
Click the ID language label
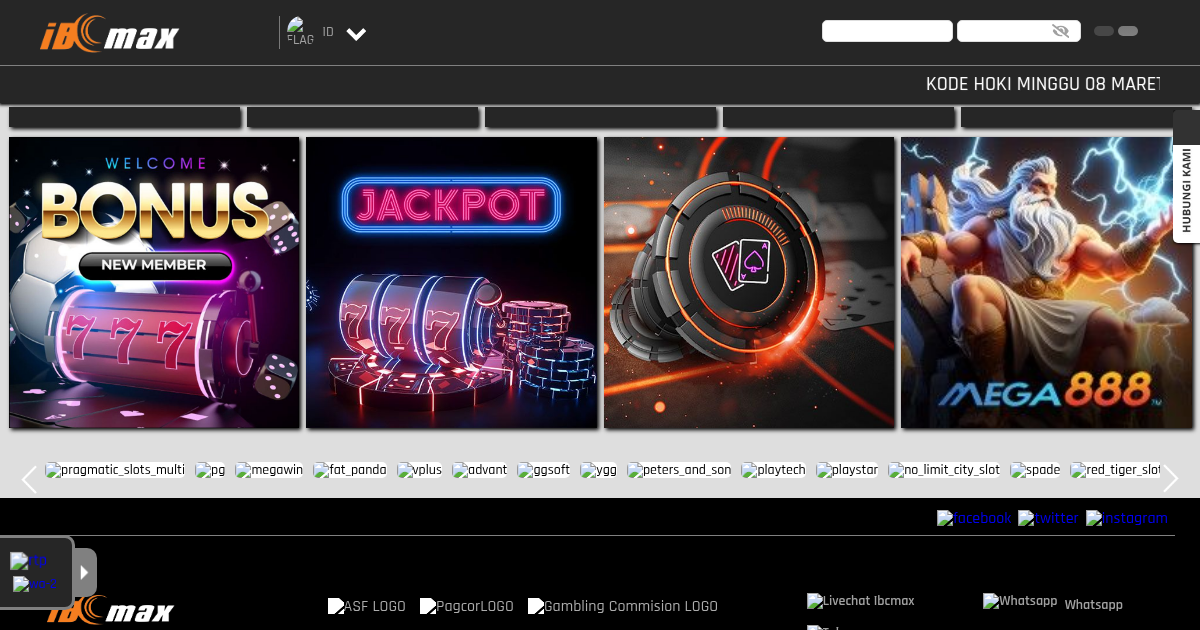(328, 32)
